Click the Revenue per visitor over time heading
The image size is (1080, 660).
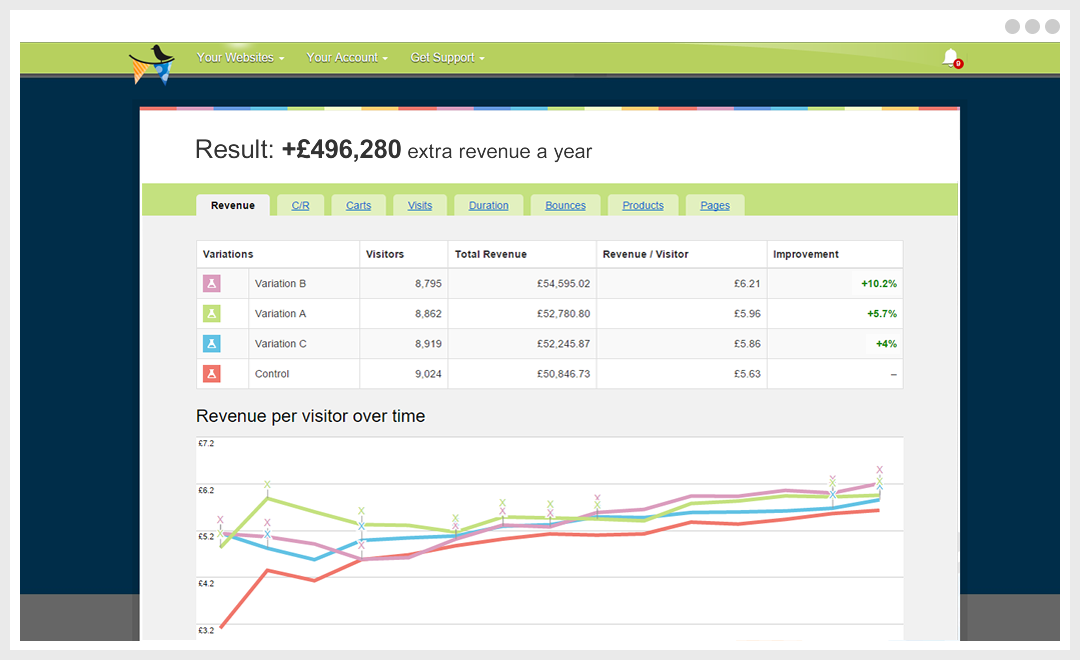coord(311,416)
